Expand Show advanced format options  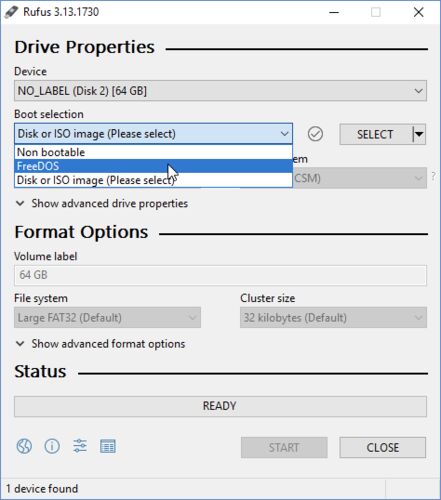[101, 344]
